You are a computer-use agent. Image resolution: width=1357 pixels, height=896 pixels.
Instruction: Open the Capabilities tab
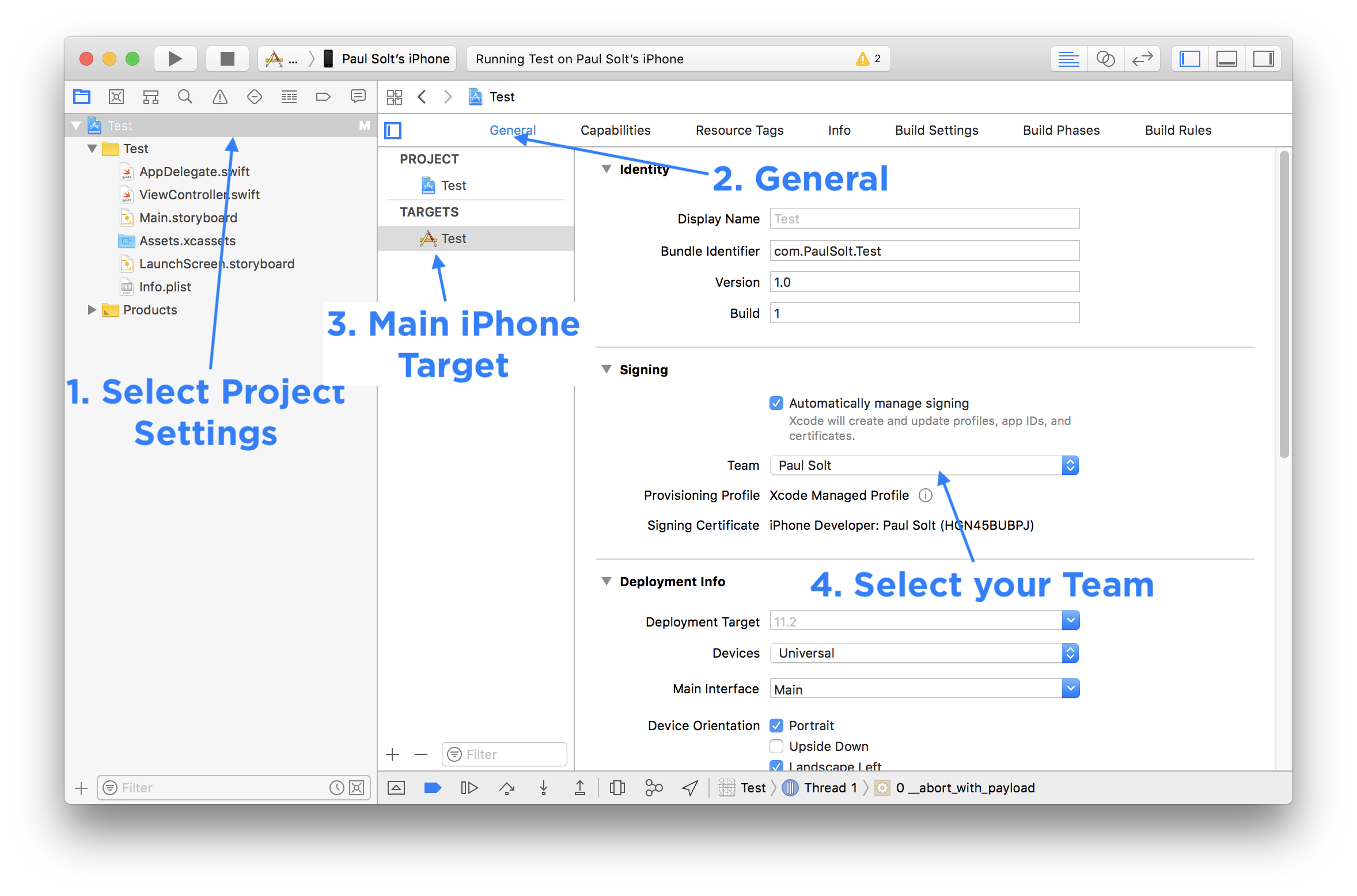pyautogui.click(x=615, y=130)
